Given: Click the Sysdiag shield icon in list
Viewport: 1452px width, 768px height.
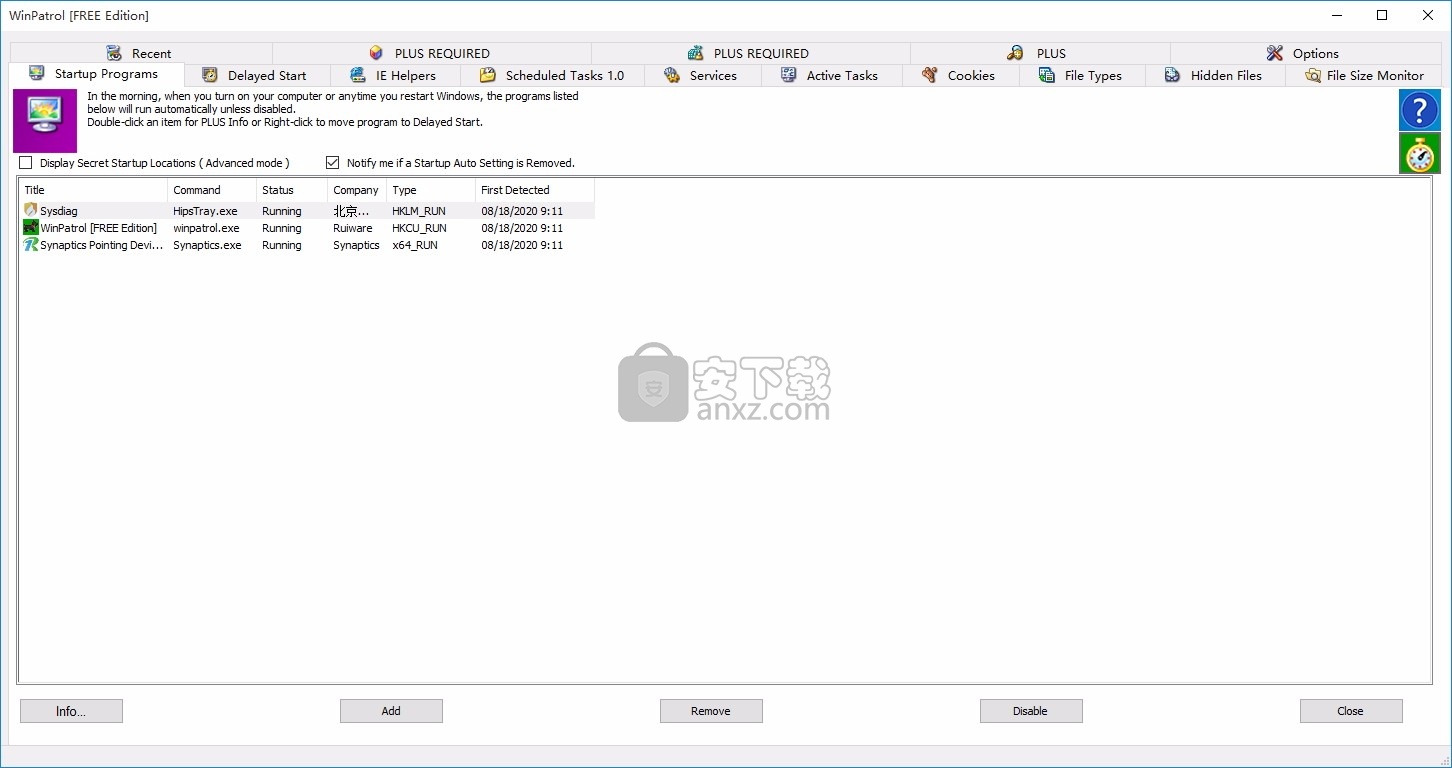Looking at the screenshot, I should (x=31, y=210).
